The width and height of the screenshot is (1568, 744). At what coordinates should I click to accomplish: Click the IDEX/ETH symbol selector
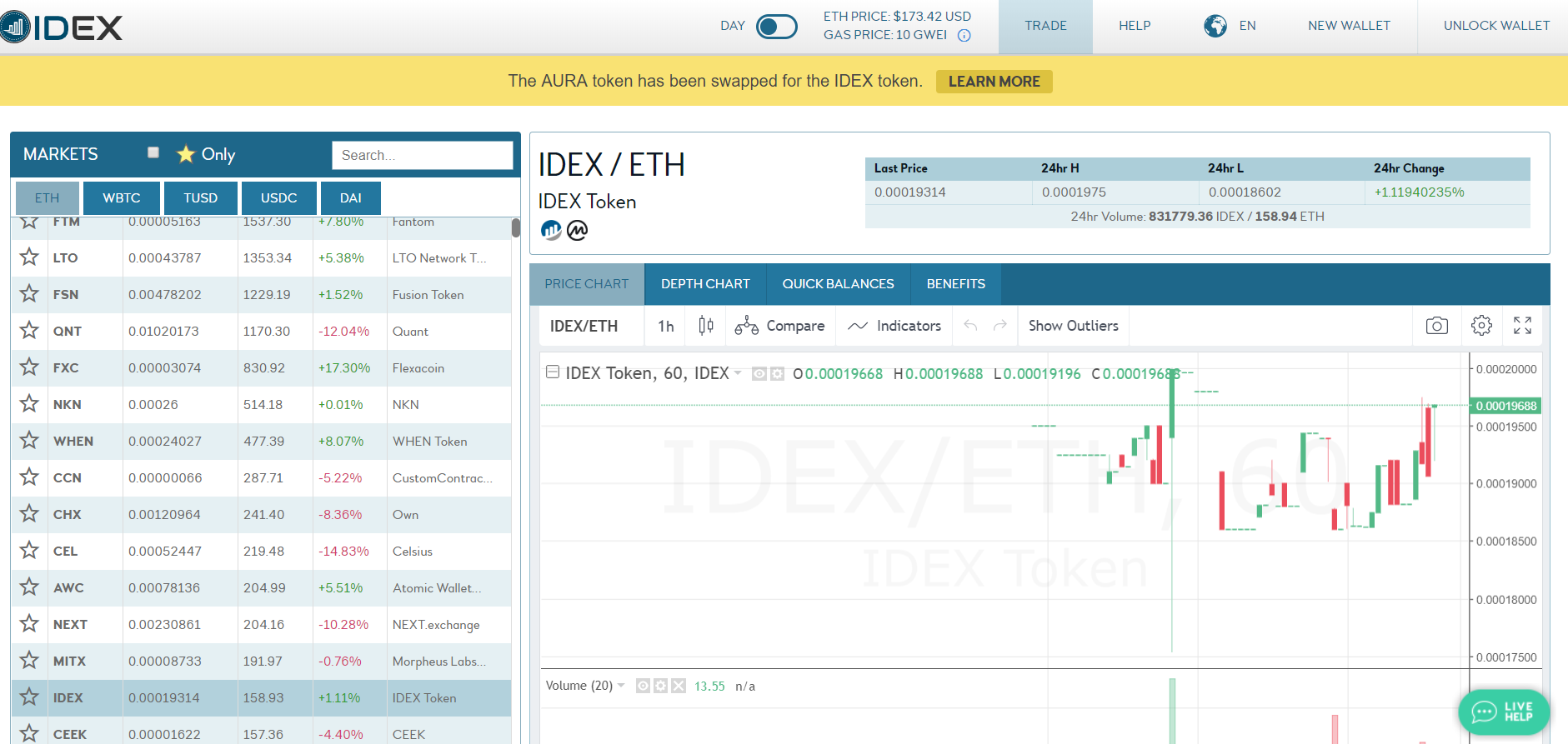[584, 326]
